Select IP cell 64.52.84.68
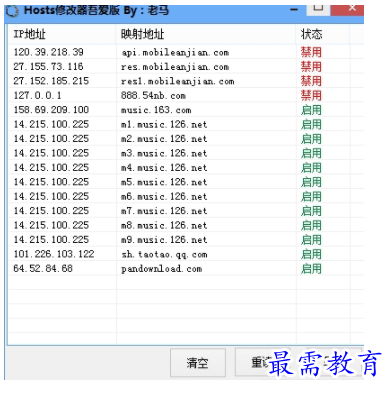This screenshot has width=390, height=395. pyautogui.click(x=43, y=268)
